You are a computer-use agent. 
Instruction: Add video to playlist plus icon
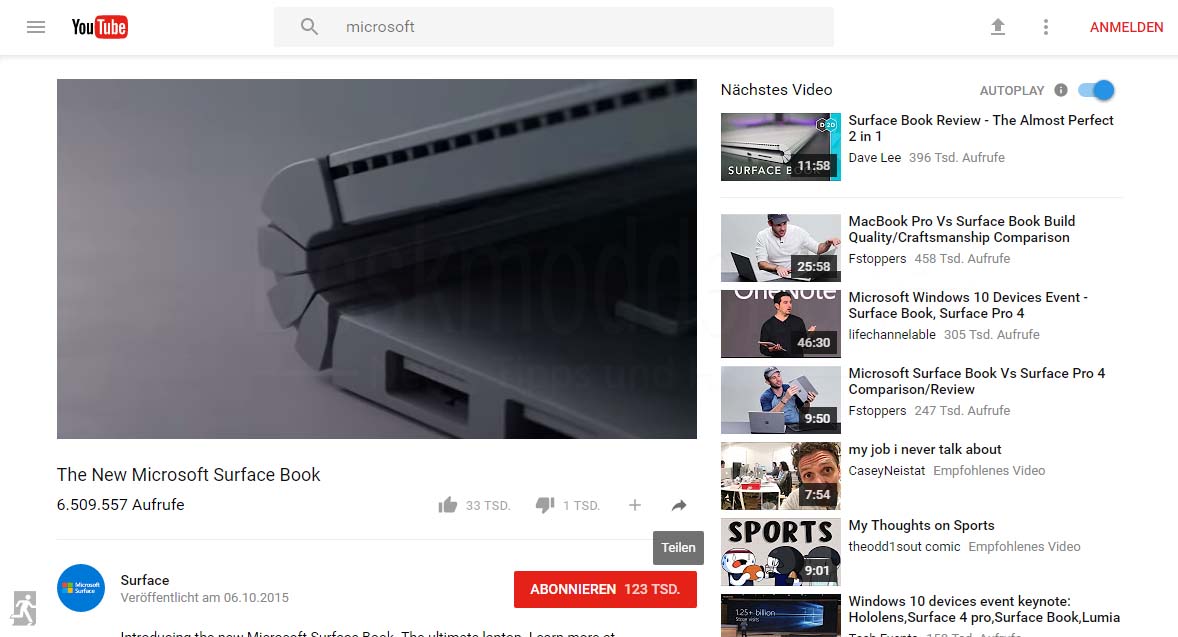click(x=635, y=506)
